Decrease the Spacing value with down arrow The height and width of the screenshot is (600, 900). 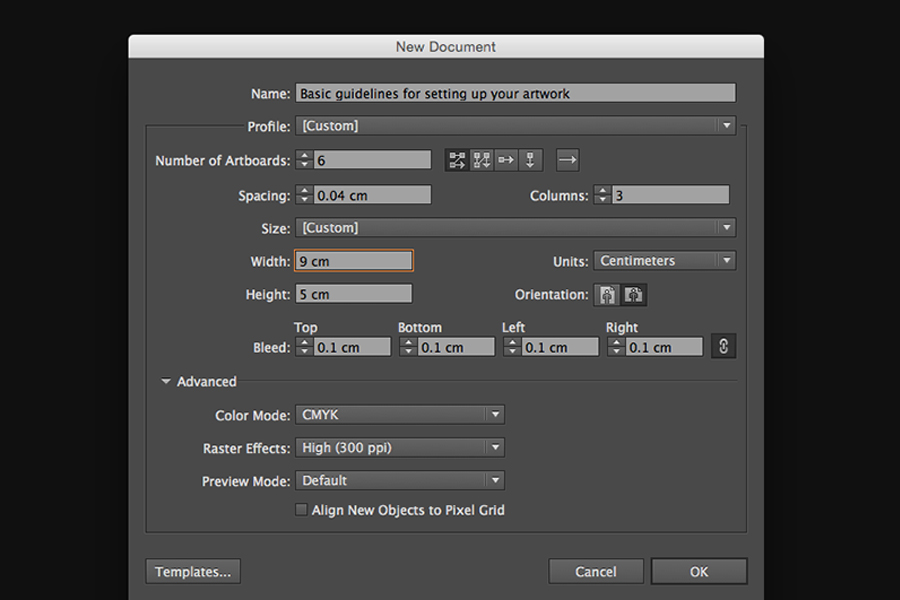click(x=303, y=199)
